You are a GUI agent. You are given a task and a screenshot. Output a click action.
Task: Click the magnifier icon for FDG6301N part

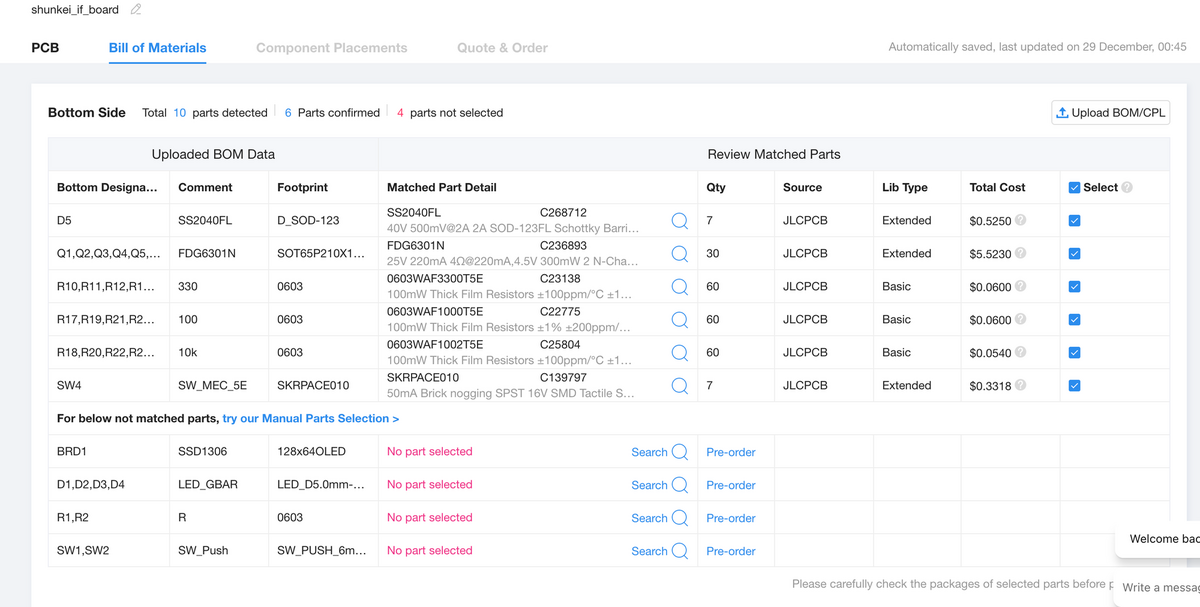tap(679, 254)
